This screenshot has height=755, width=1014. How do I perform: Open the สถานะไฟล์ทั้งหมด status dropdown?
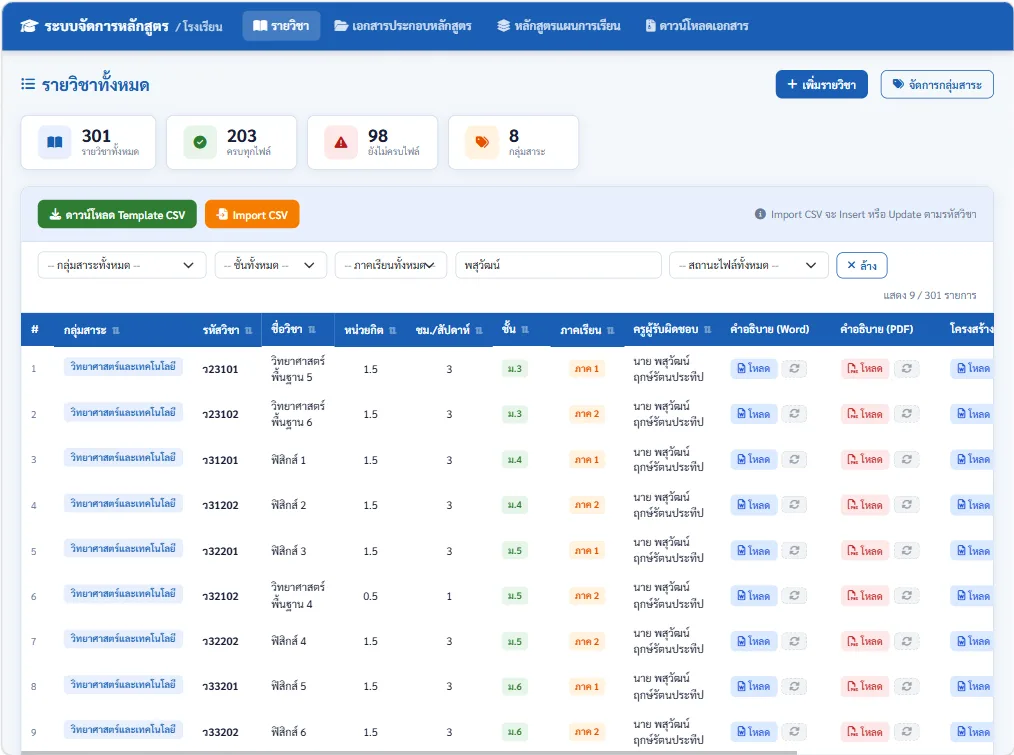748,265
